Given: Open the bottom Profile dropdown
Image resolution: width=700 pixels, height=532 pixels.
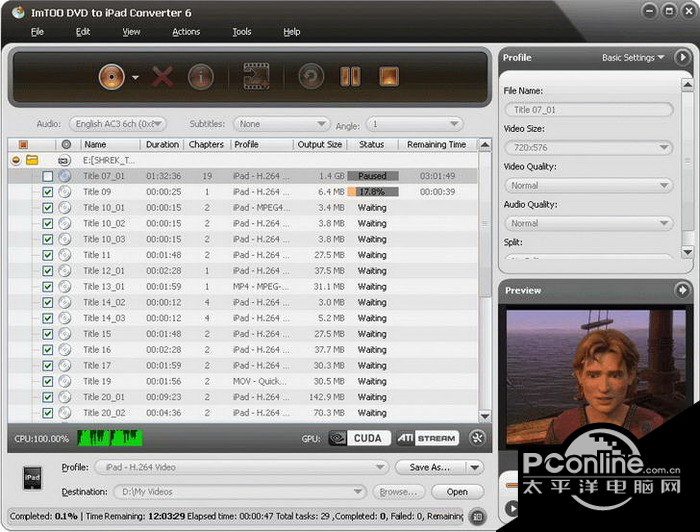Looking at the screenshot, I should coord(242,467).
